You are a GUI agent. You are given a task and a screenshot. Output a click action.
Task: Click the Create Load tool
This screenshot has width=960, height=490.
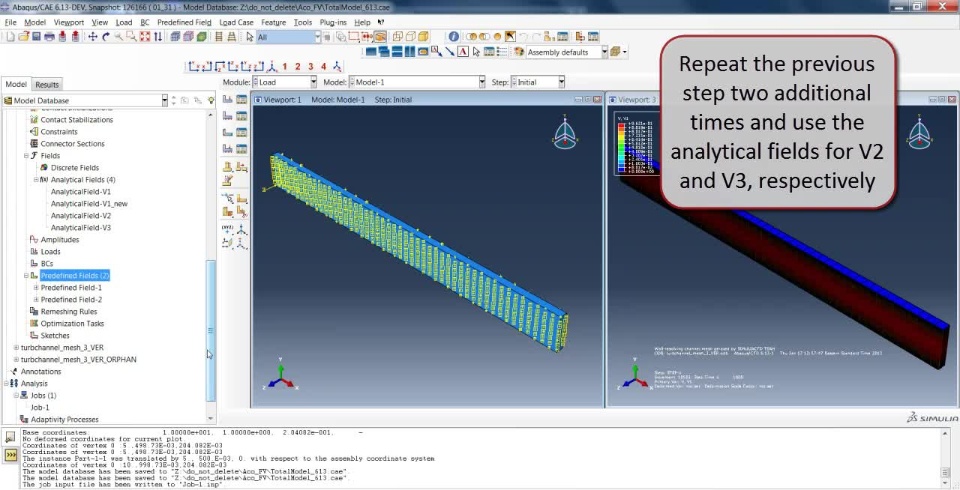(228, 99)
